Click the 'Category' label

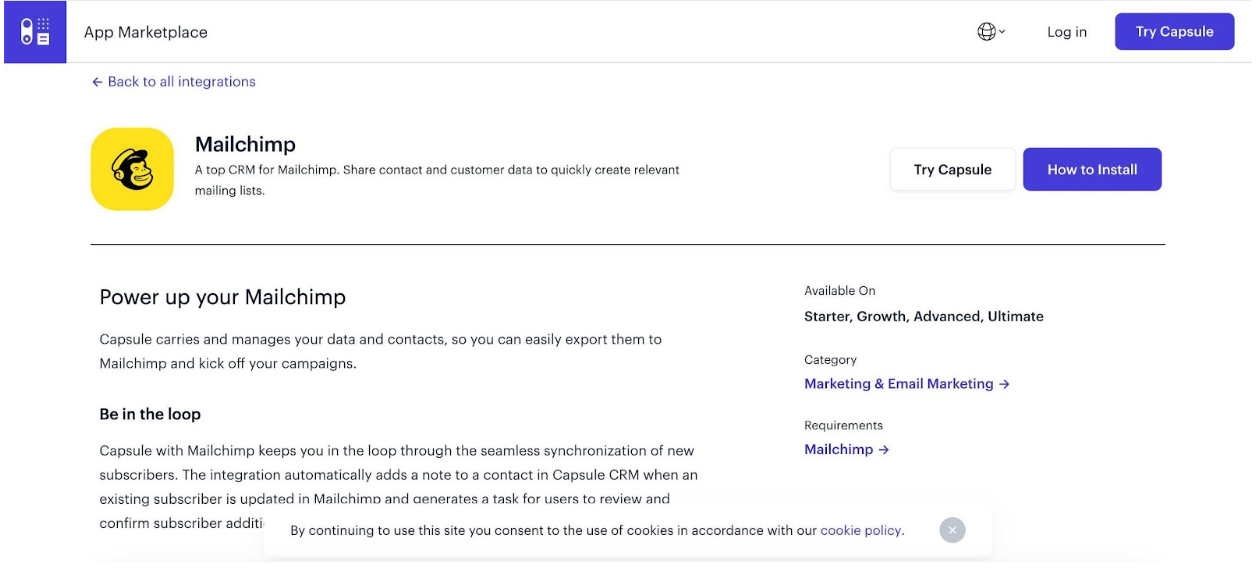[830, 360]
